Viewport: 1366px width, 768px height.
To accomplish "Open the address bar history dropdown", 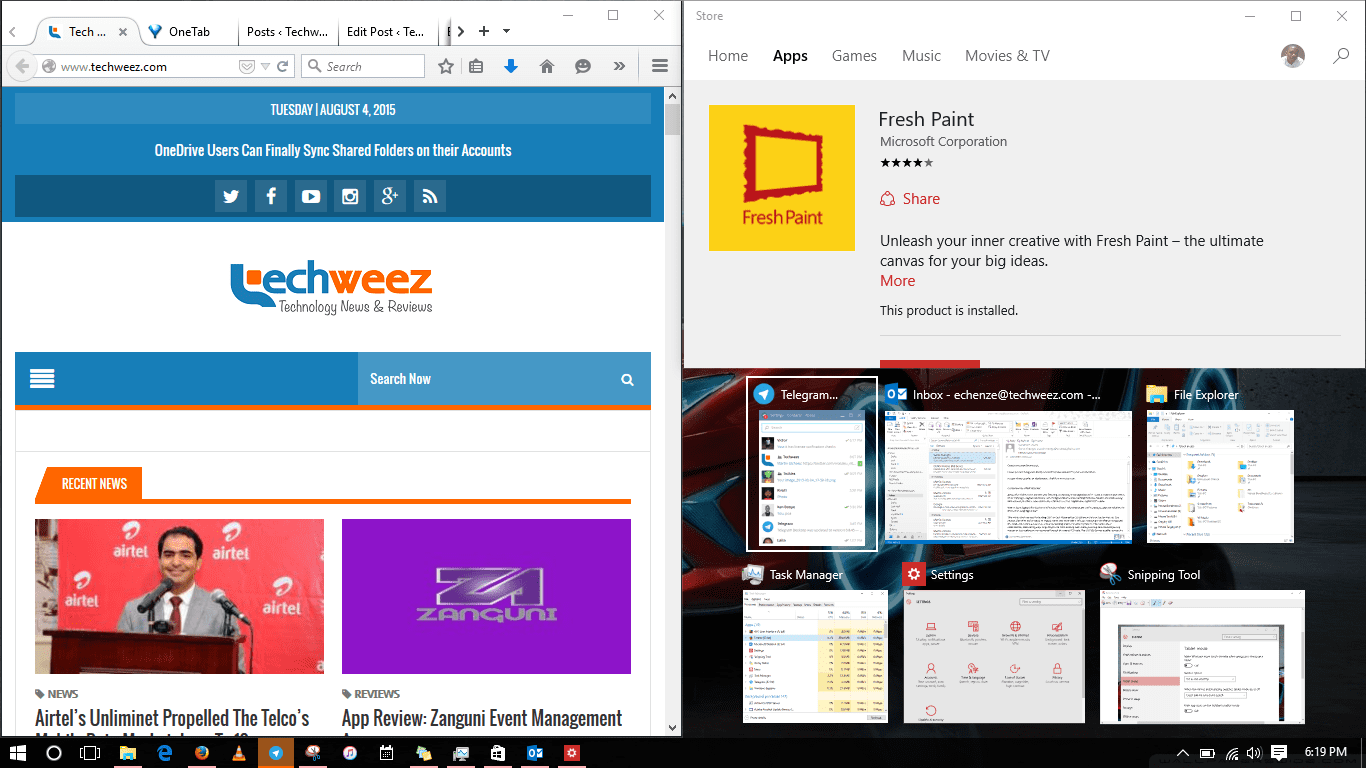I will pyautogui.click(x=265, y=67).
